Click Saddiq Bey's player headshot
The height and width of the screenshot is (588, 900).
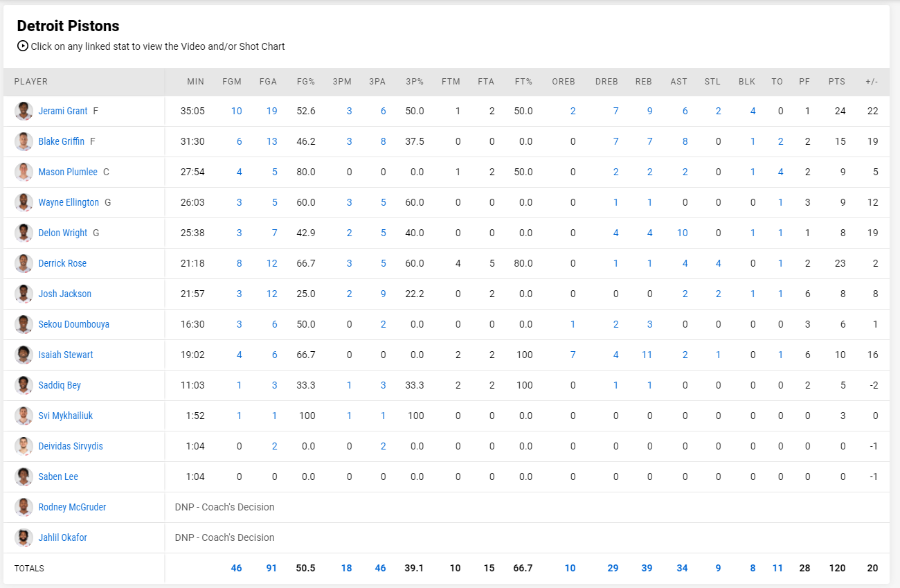pyautogui.click(x=24, y=385)
